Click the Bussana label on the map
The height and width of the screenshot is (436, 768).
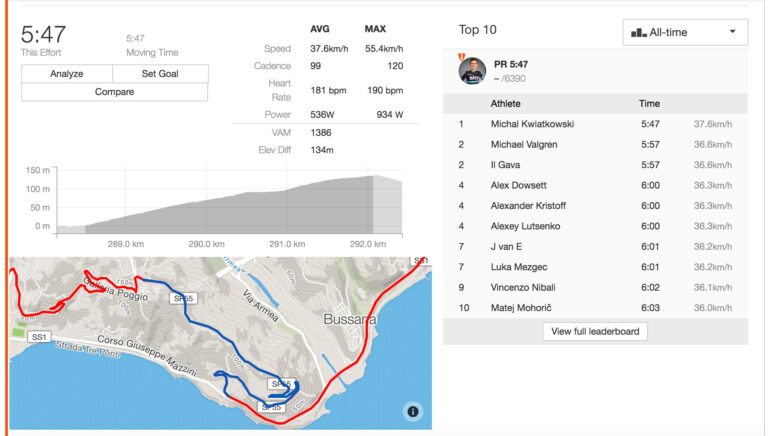[x=349, y=319]
